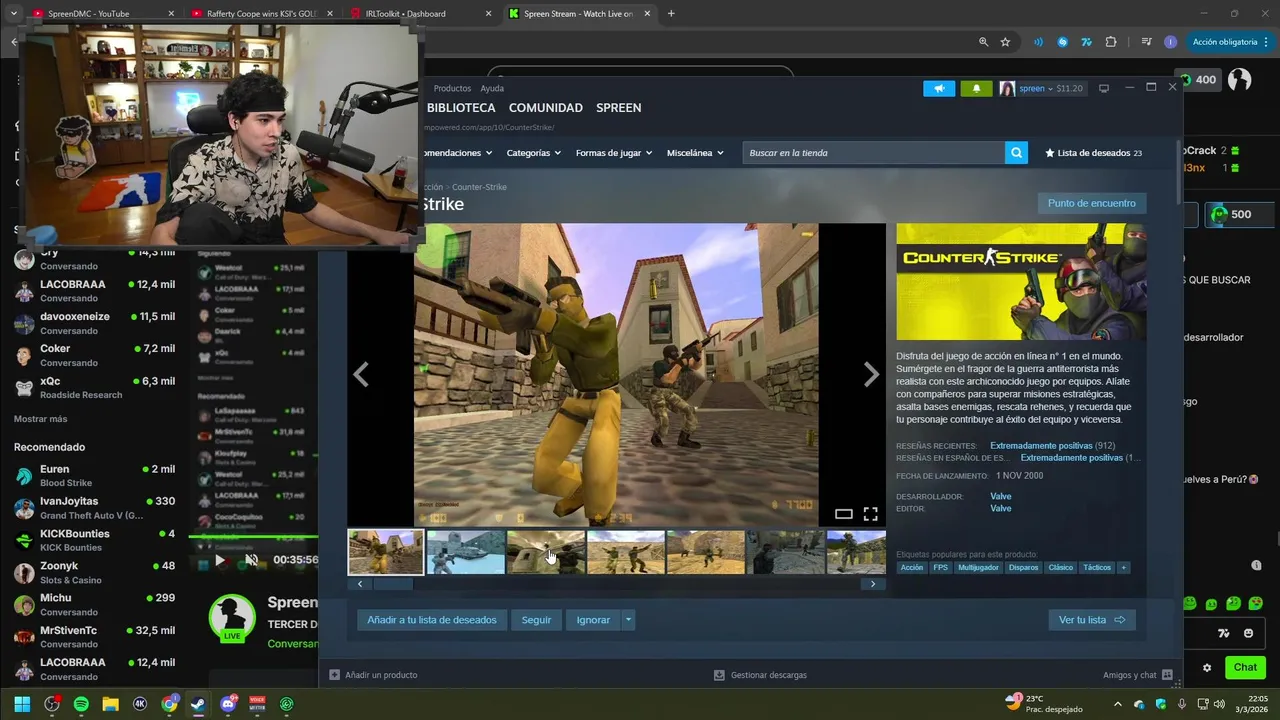Click the Añadir un producto plus icon
This screenshot has width=1280, height=720.
pyautogui.click(x=335, y=675)
